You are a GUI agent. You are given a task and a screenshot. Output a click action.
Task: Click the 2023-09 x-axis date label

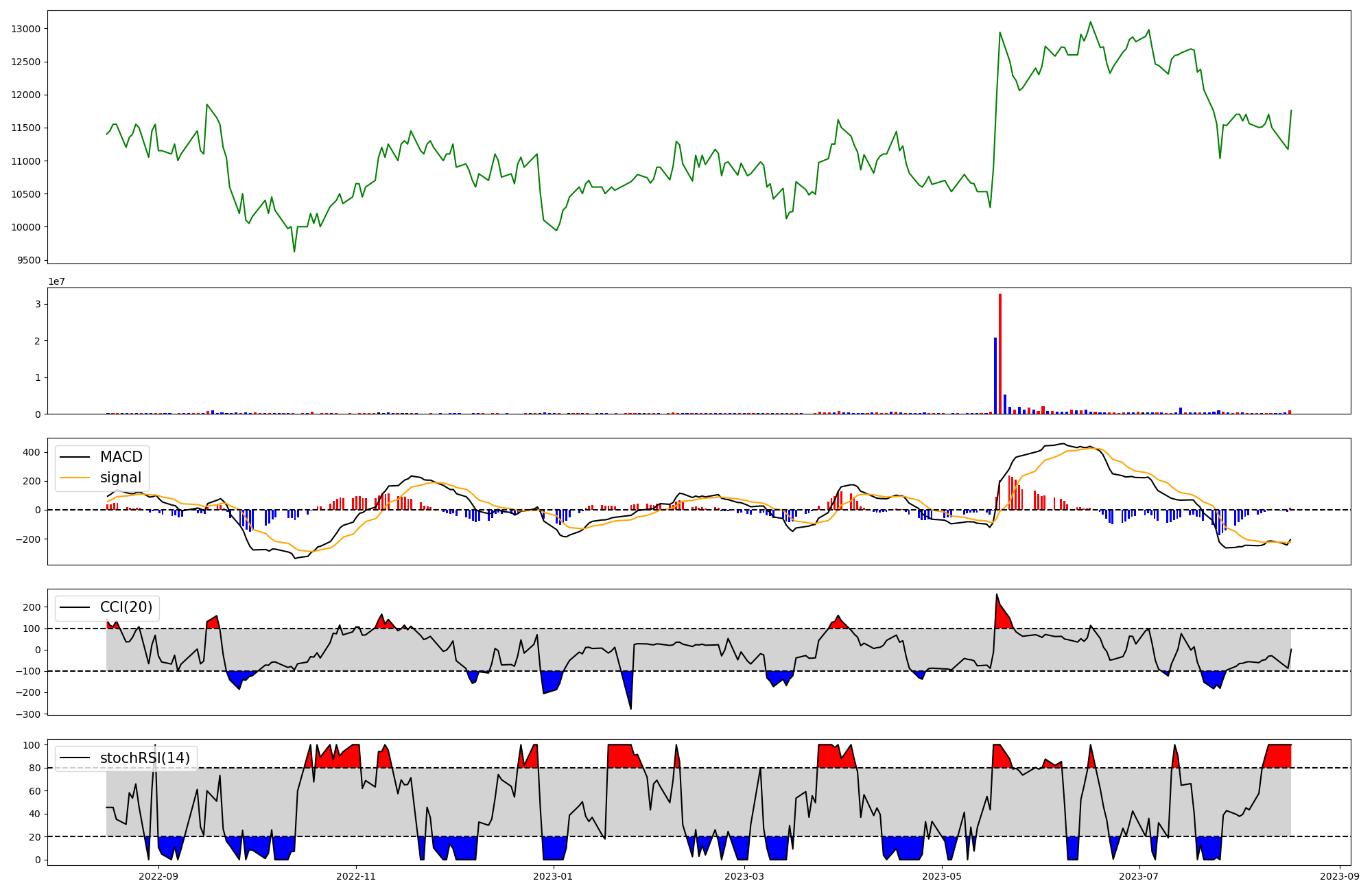pyautogui.click(x=1340, y=876)
